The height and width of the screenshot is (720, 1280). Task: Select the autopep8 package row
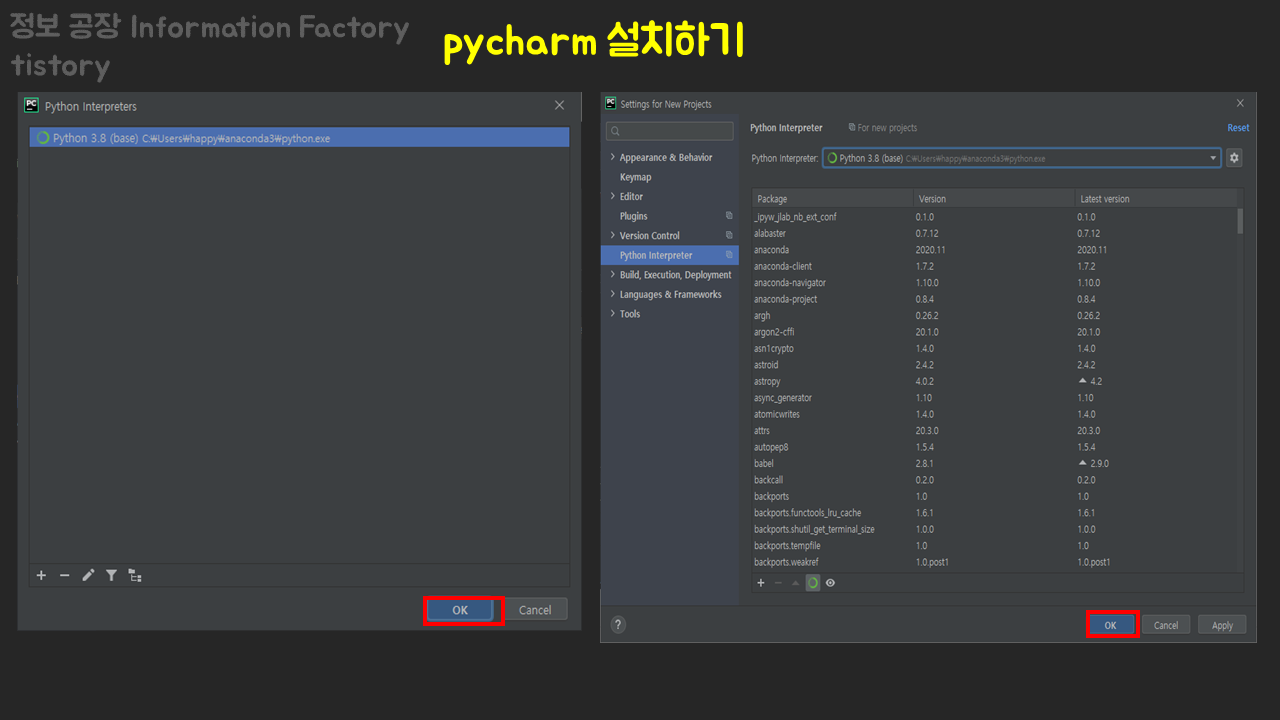(x=995, y=447)
